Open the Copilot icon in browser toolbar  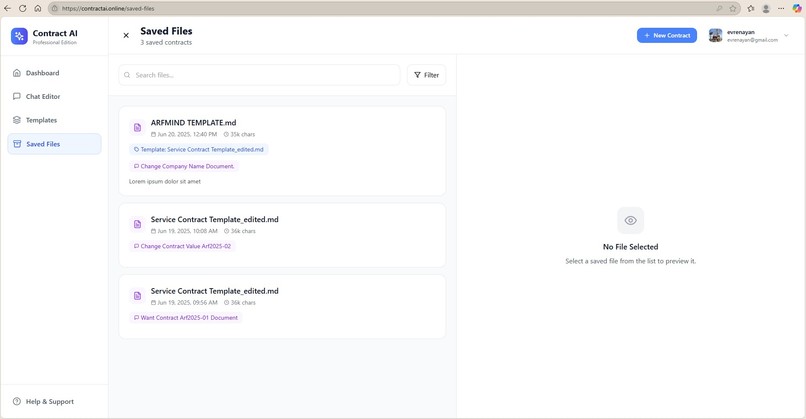pos(797,8)
